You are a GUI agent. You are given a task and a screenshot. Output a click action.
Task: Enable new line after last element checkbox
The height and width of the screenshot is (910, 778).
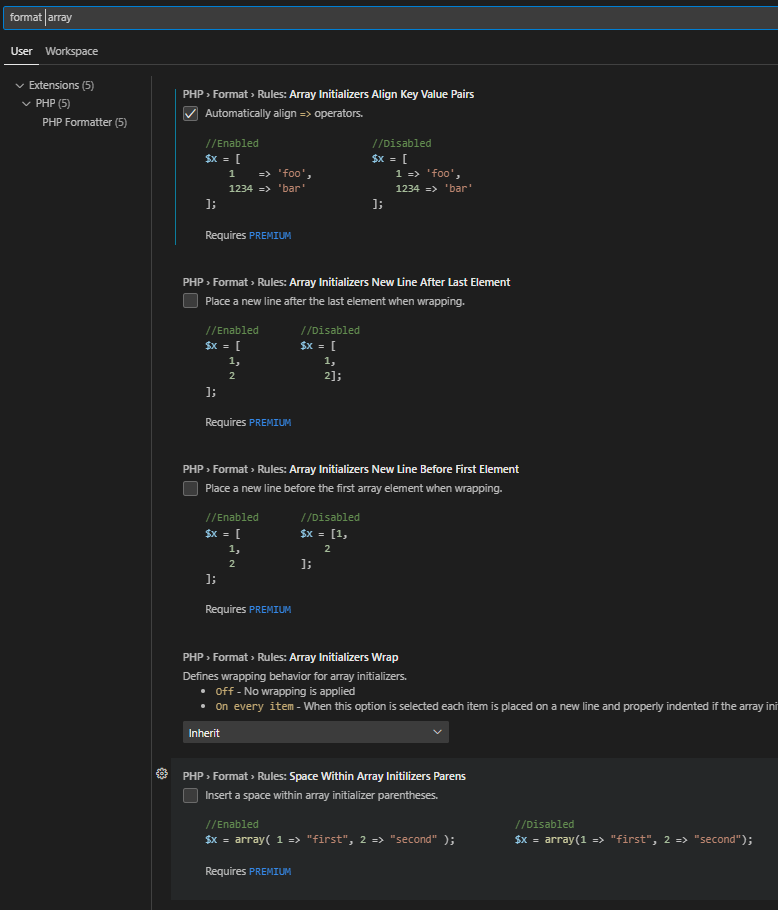tap(190, 301)
